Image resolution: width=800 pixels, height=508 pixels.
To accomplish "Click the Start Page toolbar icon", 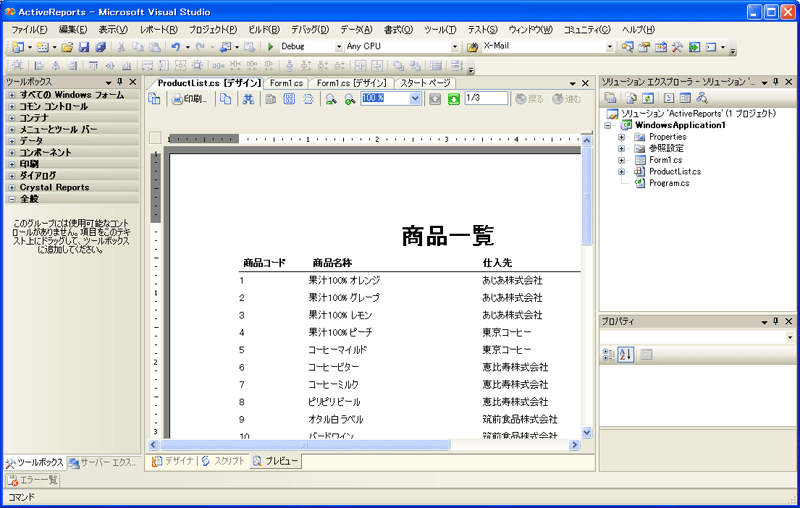I will click(x=694, y=47).
